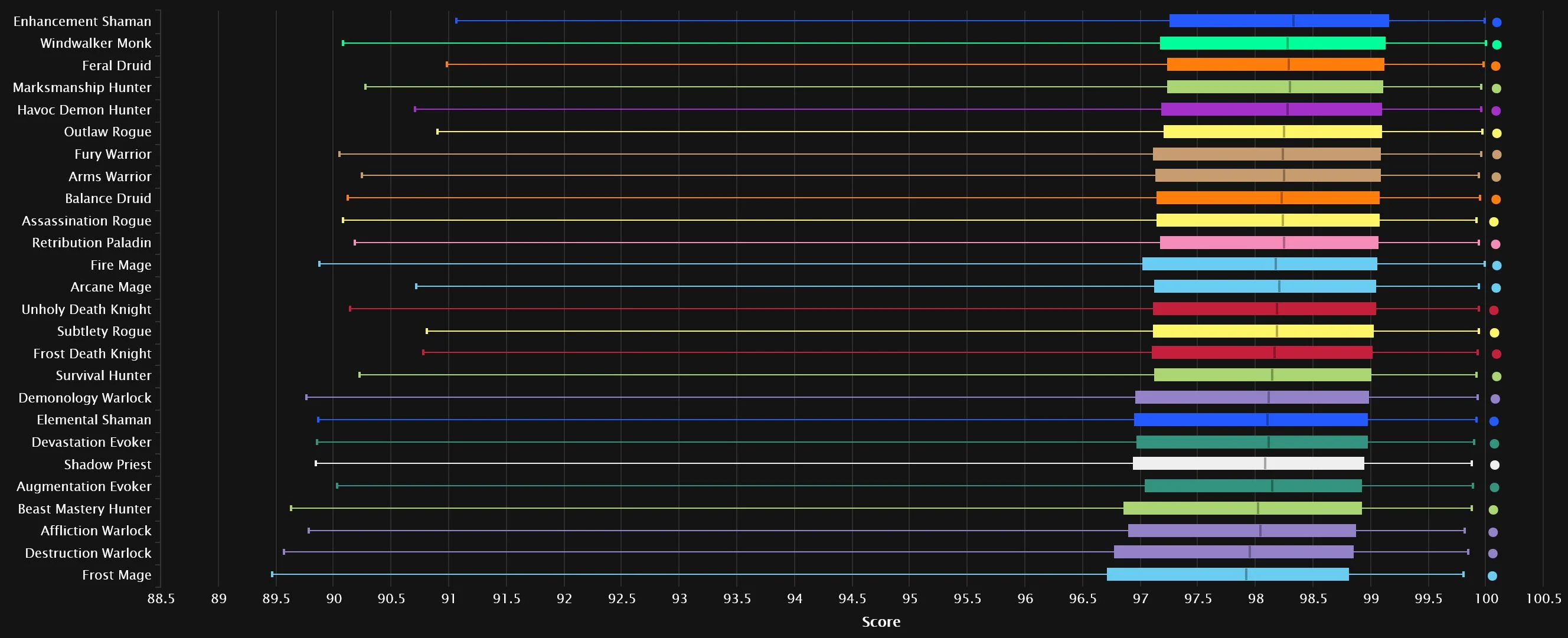Viewport: 1568px width, 638px height.
Task: Select the Frost Mage axis label
Action: 116,575
